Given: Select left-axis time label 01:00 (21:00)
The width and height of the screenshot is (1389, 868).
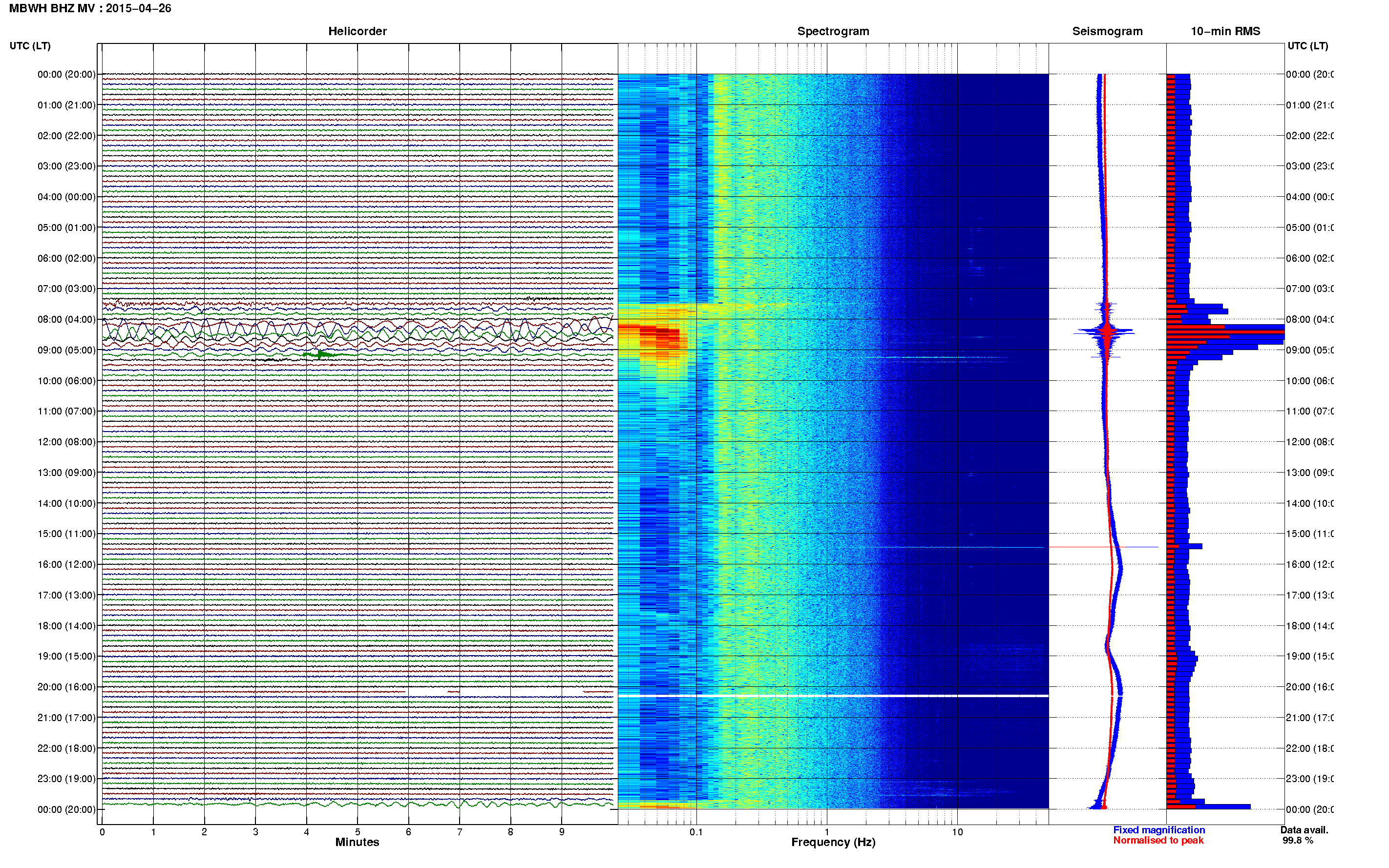Looking at the screenshot, I should (66, 105).
